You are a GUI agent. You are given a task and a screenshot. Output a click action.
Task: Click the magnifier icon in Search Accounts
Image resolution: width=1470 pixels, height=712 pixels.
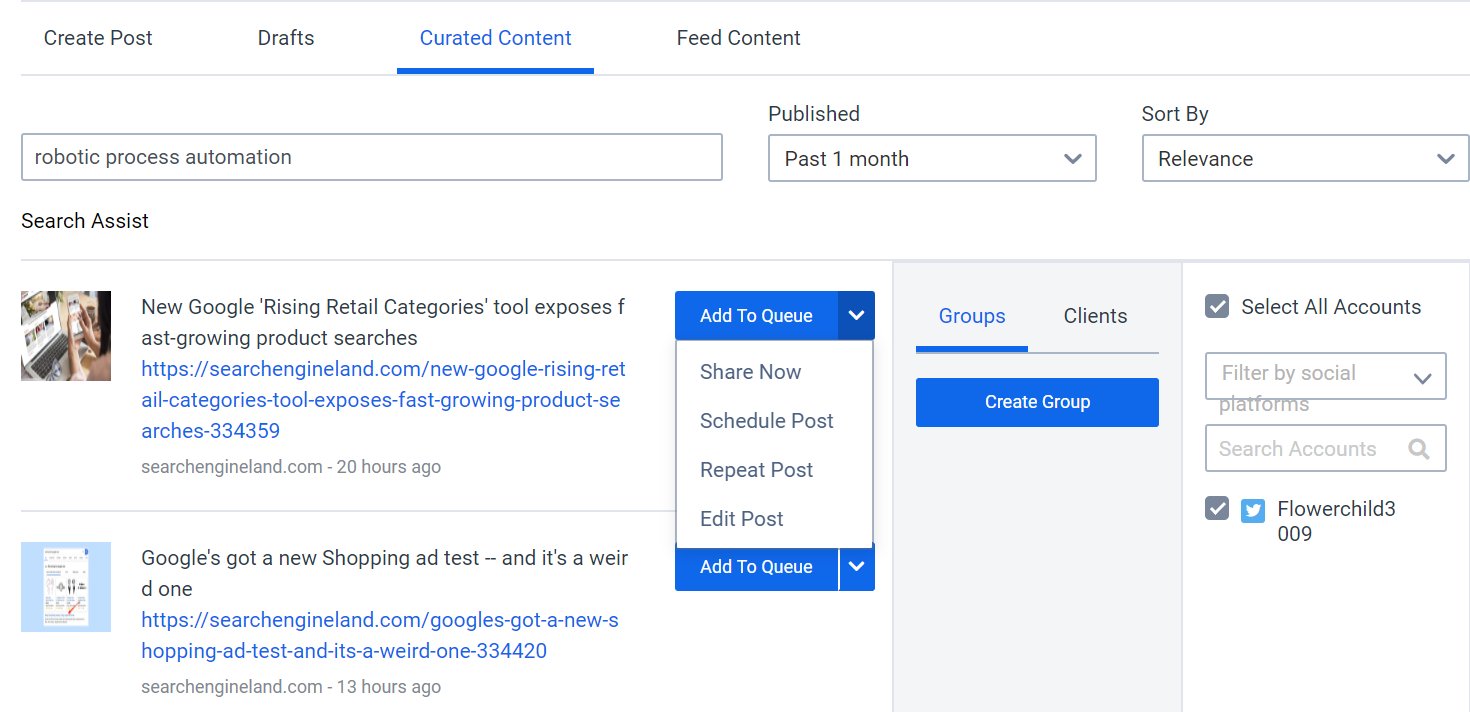[1418, 449]
